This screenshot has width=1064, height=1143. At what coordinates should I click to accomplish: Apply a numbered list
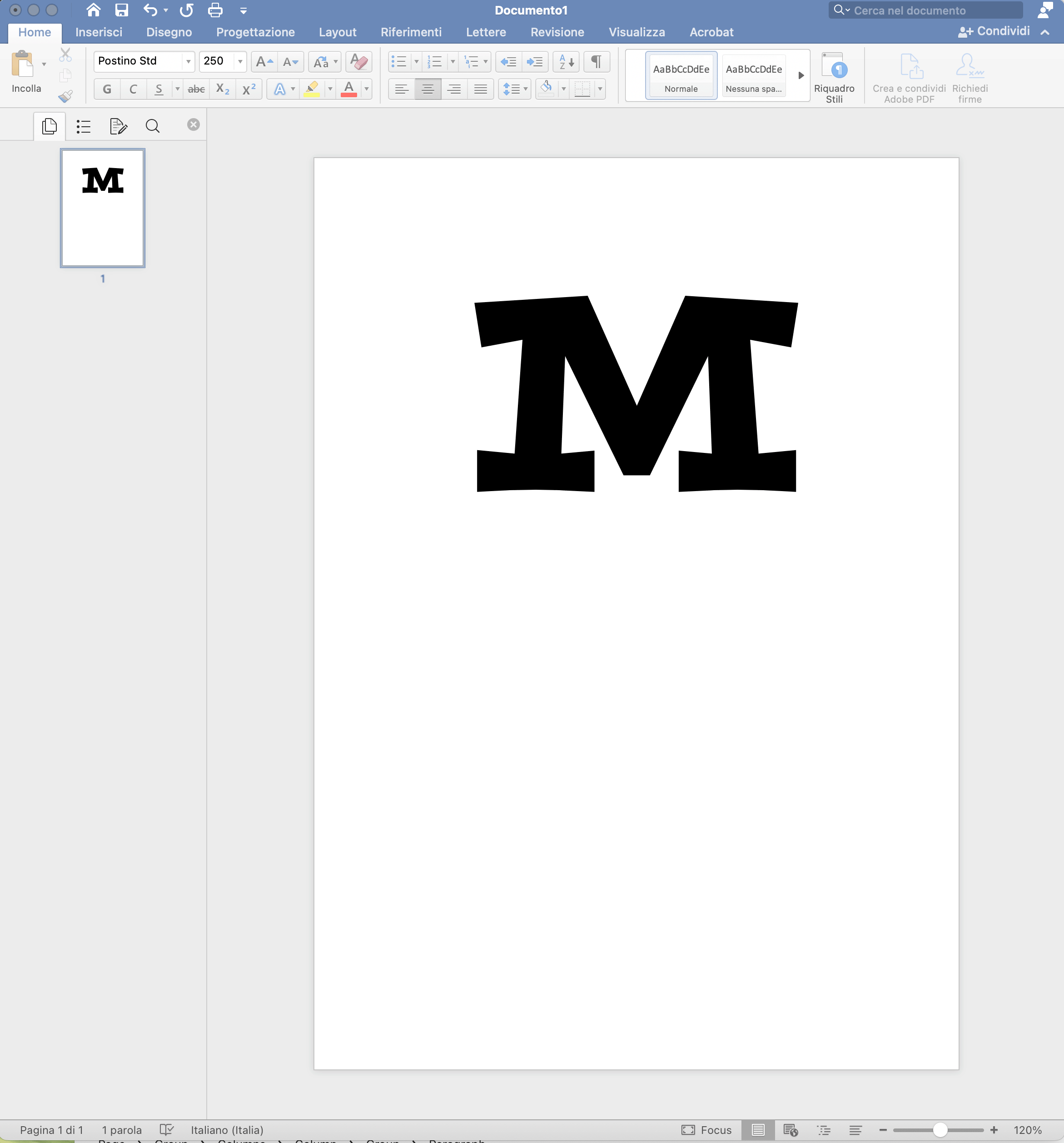[436, 61]
